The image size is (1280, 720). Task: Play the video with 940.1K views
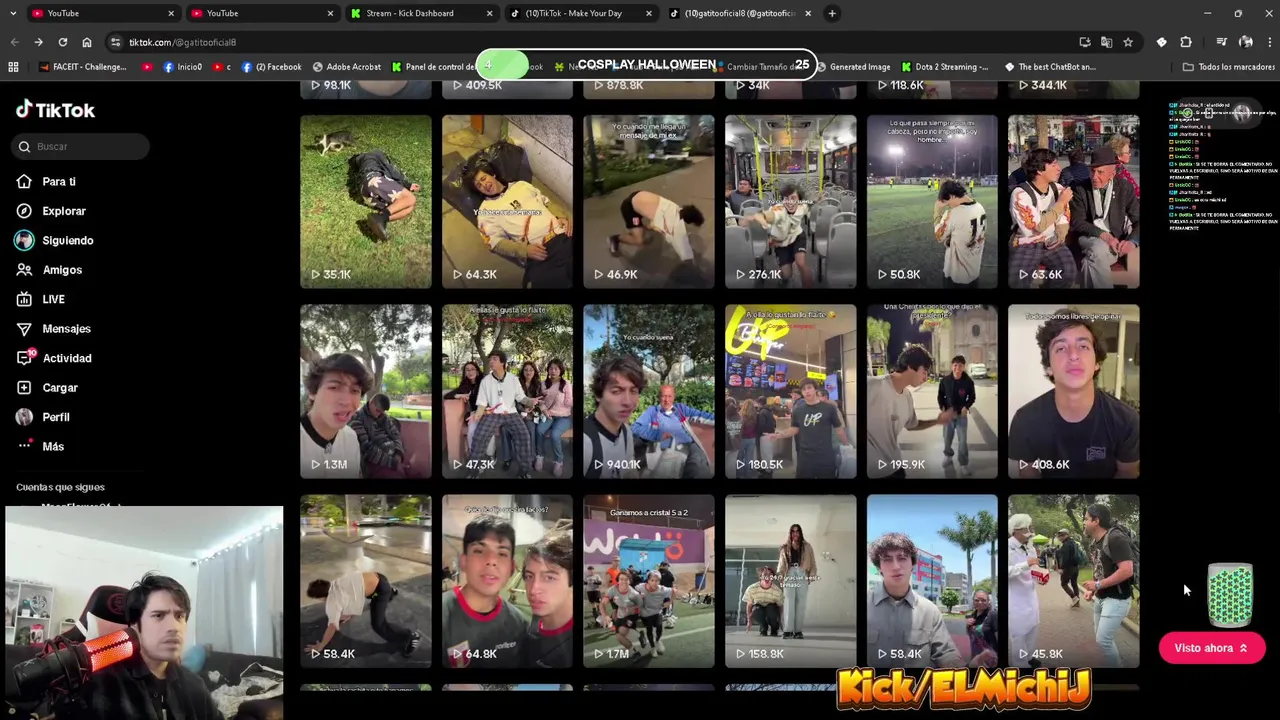coord(649,392)
